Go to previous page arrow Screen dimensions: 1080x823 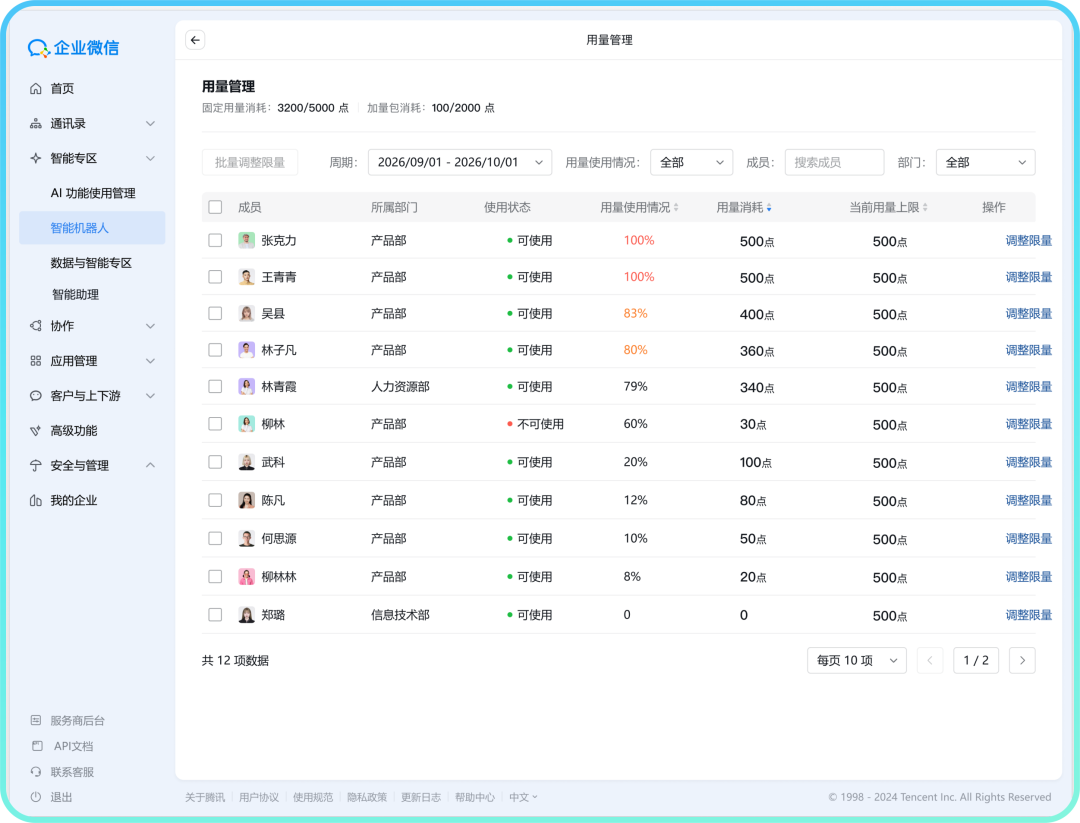pos(930,660)
